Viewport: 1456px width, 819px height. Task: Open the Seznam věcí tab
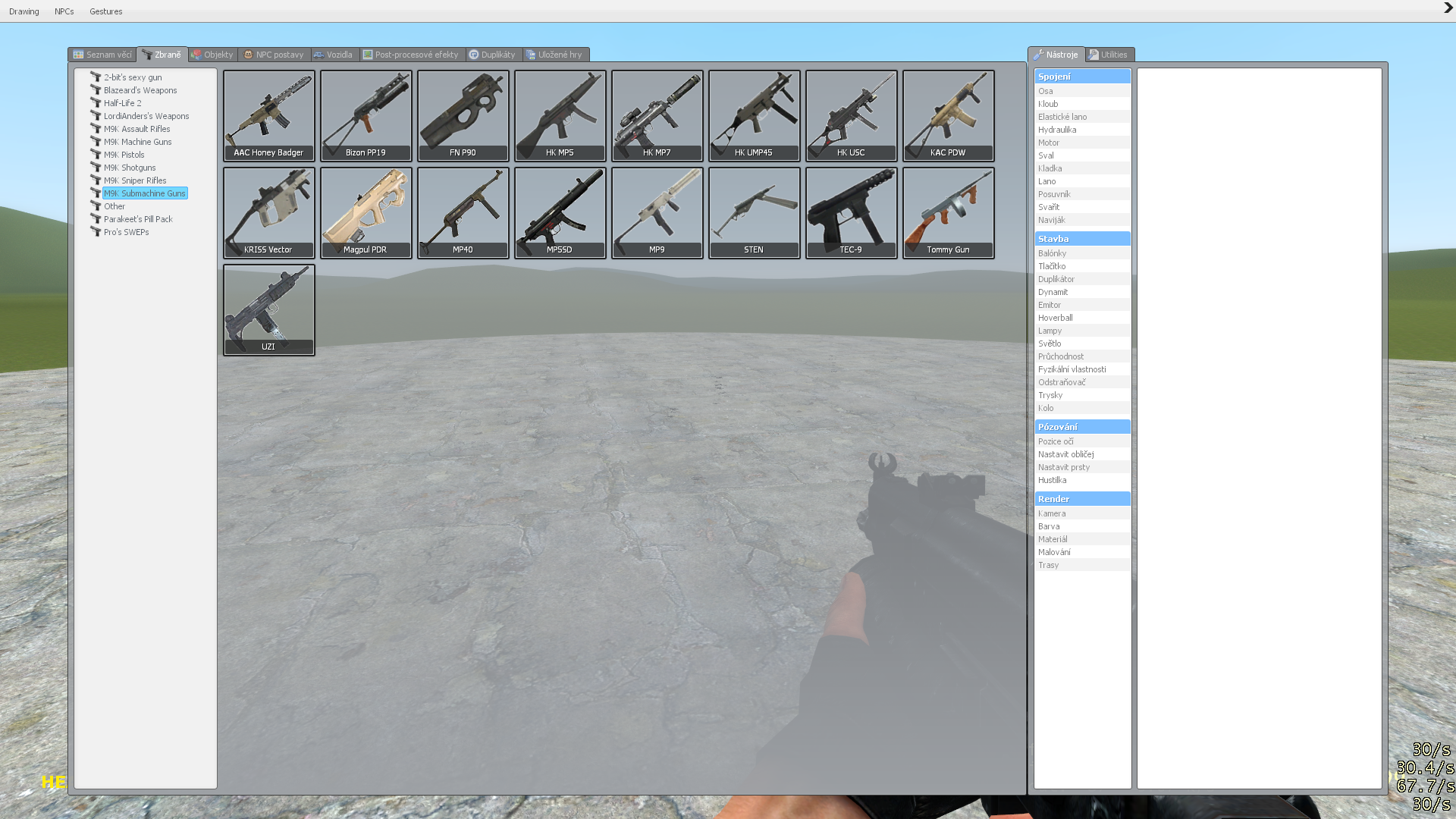pos(102,55)
